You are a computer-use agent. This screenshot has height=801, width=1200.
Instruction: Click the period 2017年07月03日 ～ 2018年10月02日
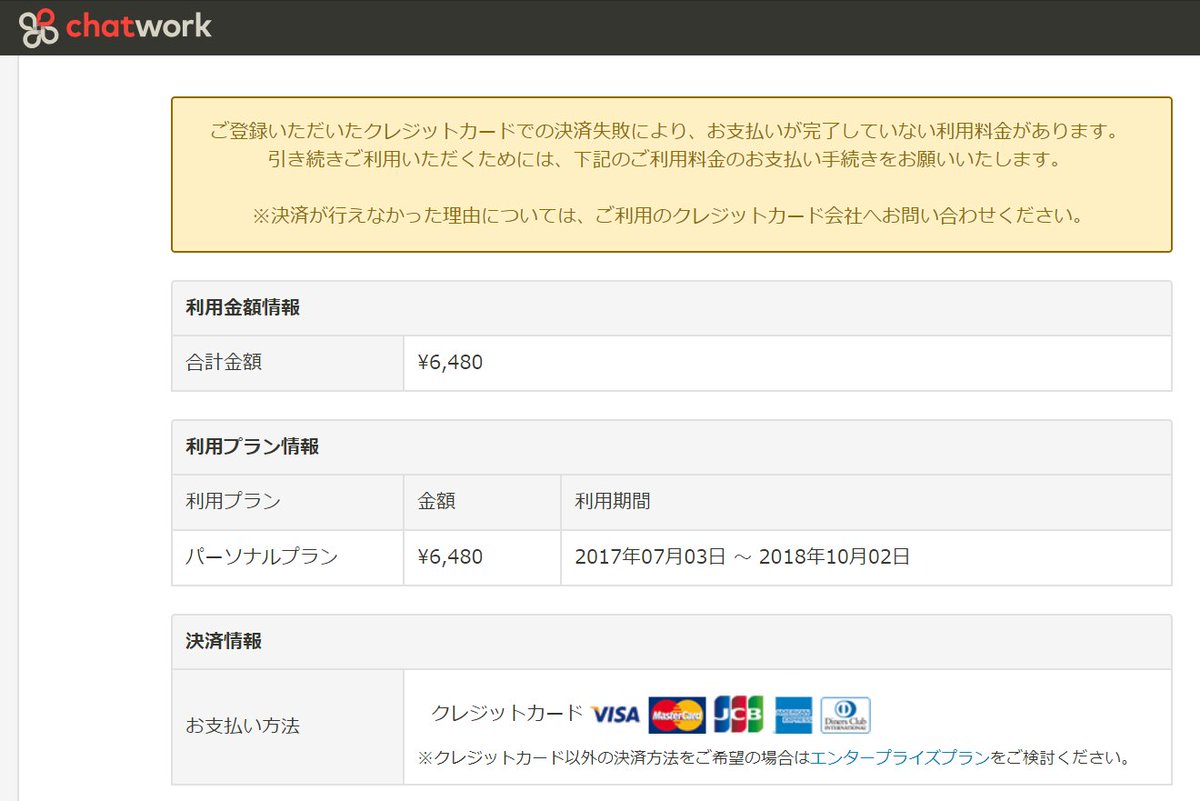click(742, 557)
